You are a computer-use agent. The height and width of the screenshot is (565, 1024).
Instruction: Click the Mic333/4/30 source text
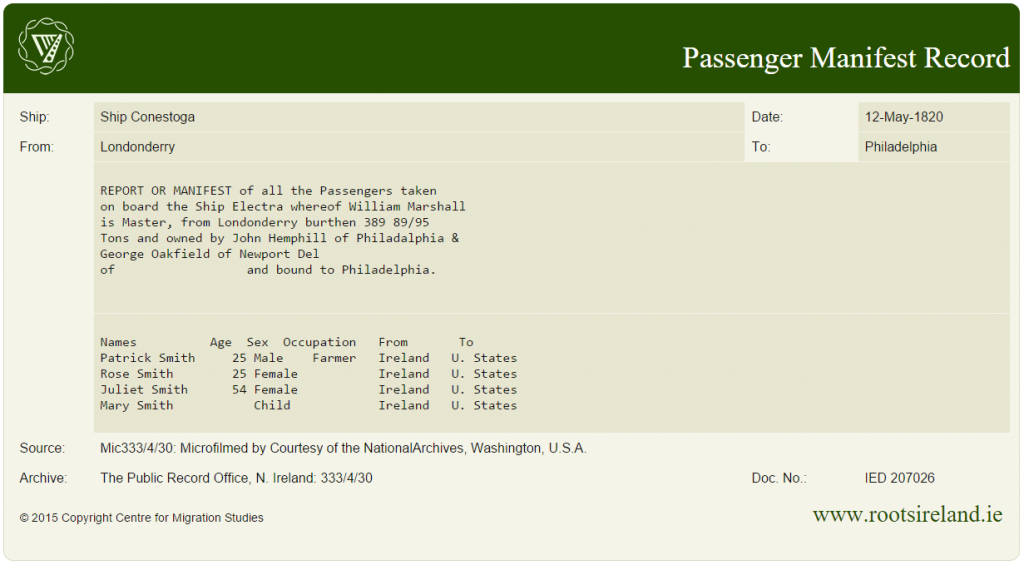coord(343,448)
